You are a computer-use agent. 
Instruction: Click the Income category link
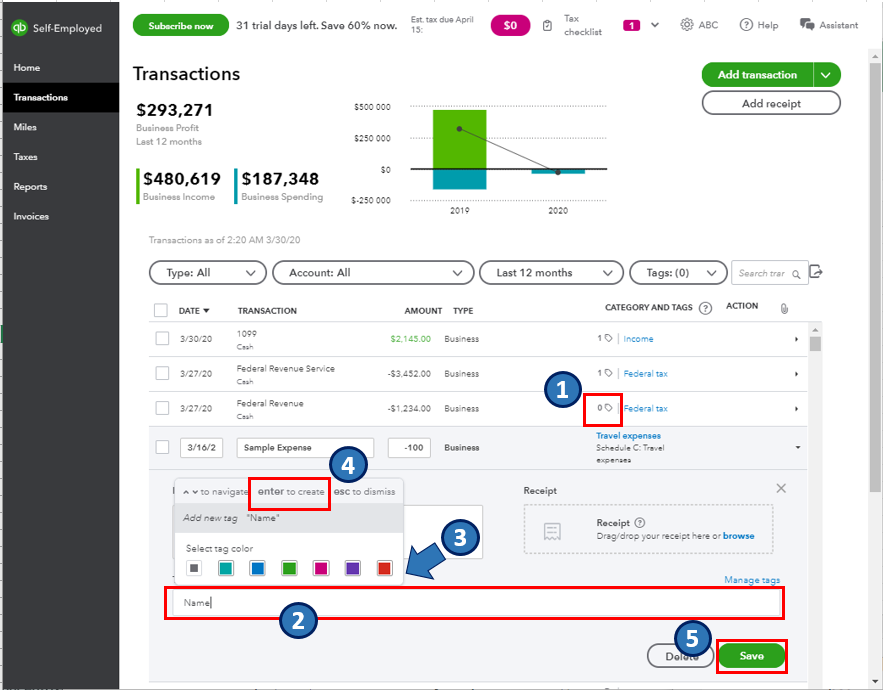[x=638, y=339]
